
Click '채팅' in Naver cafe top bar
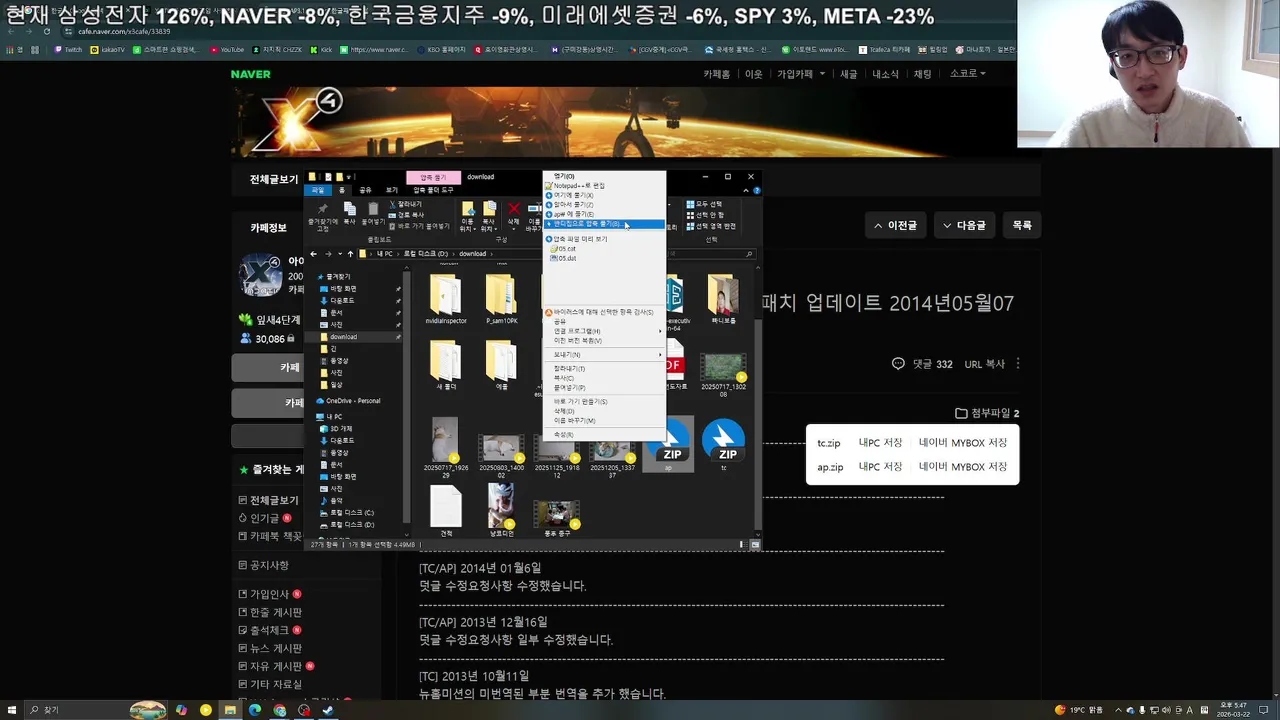pyautogui.click(x=922, y=74)
